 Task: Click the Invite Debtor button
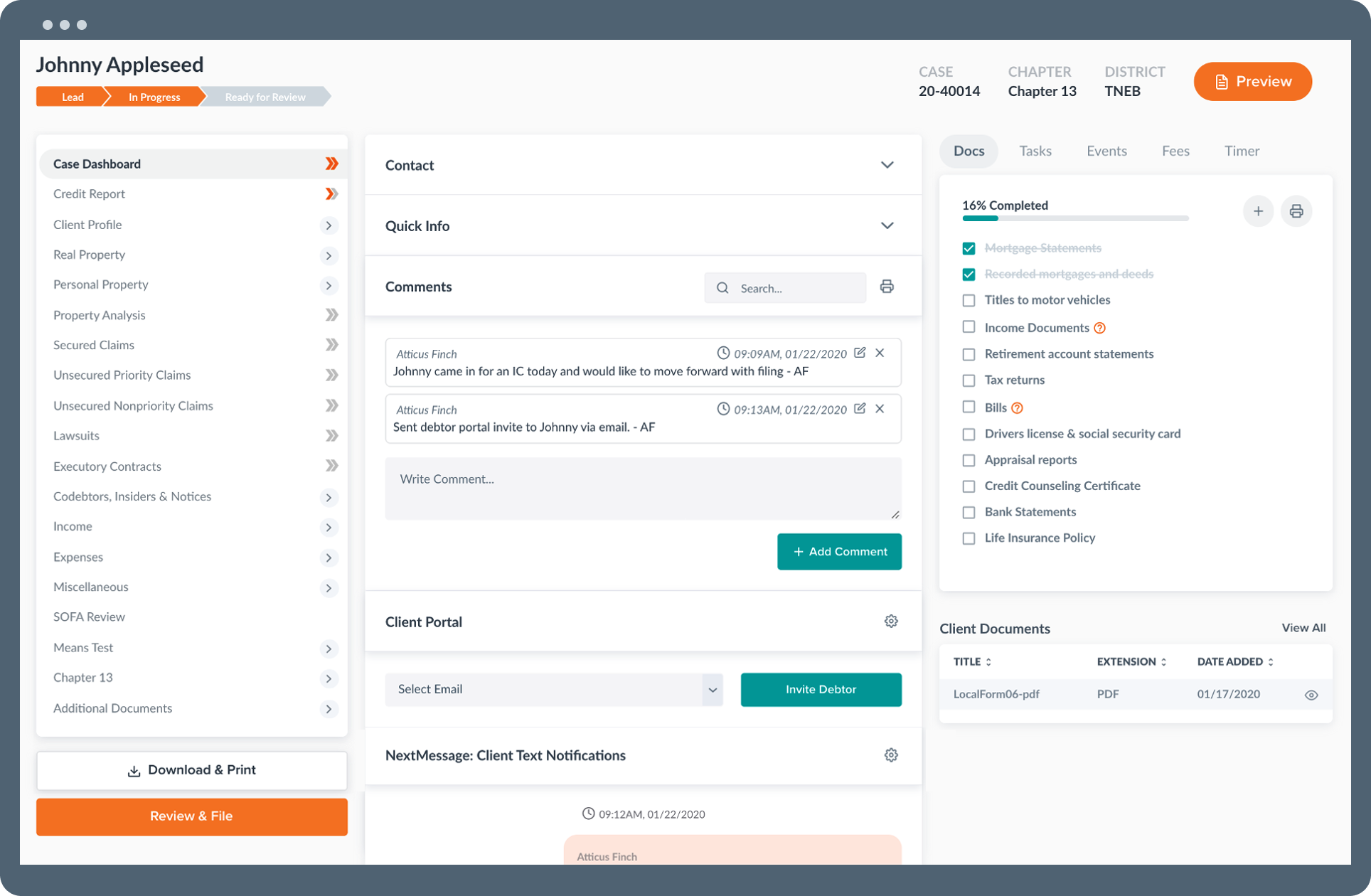pyautogui.click(x=820, y=688)
